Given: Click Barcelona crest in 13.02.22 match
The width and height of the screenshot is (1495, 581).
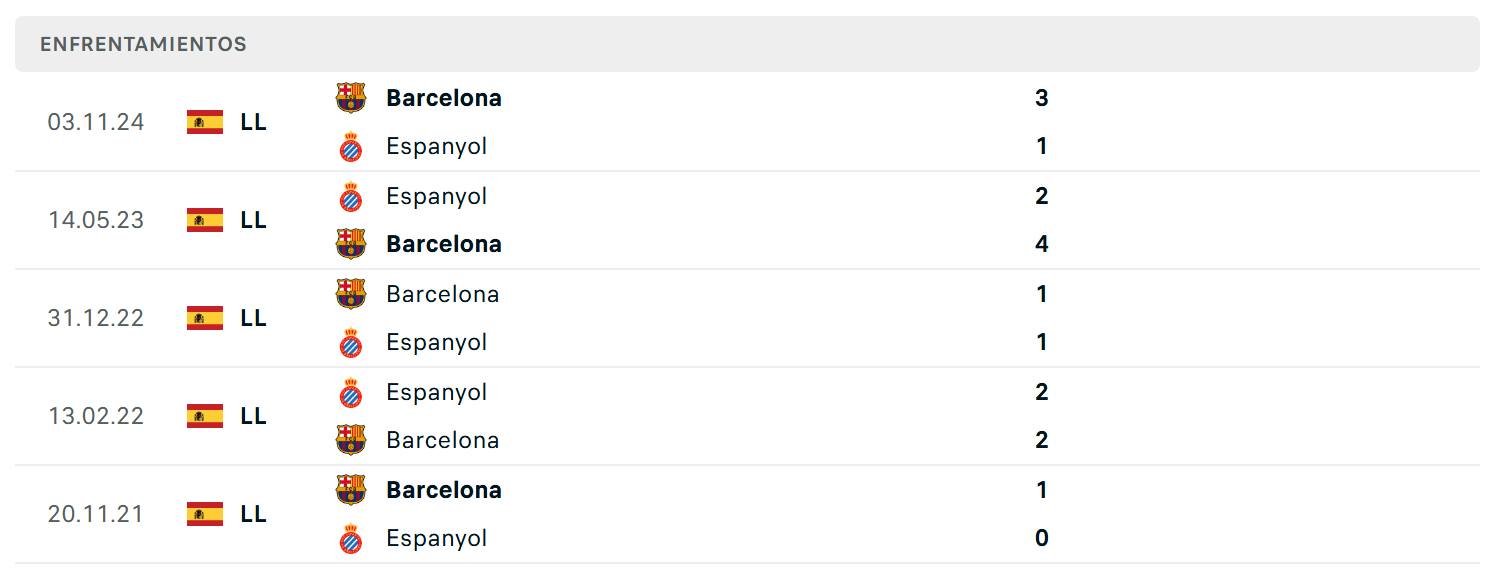Looking at the screenshot, I should point(351,440).
